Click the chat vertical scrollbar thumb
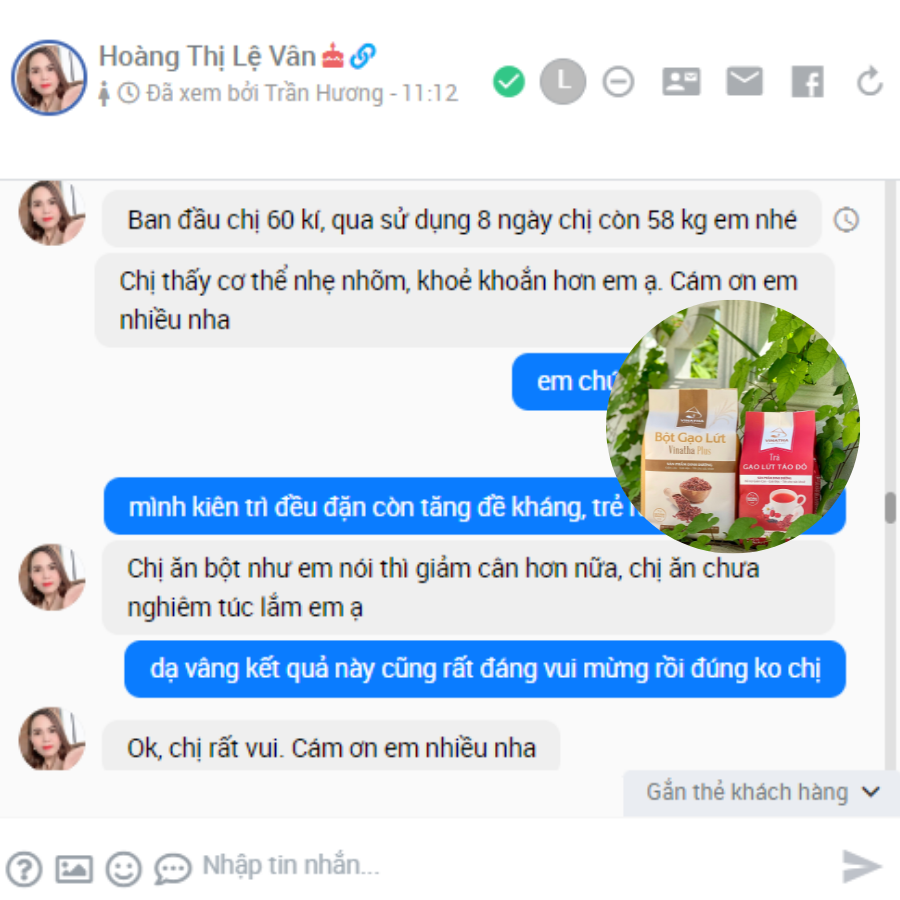The width and height of the screenshot is (900, 900). pos(890,507)
